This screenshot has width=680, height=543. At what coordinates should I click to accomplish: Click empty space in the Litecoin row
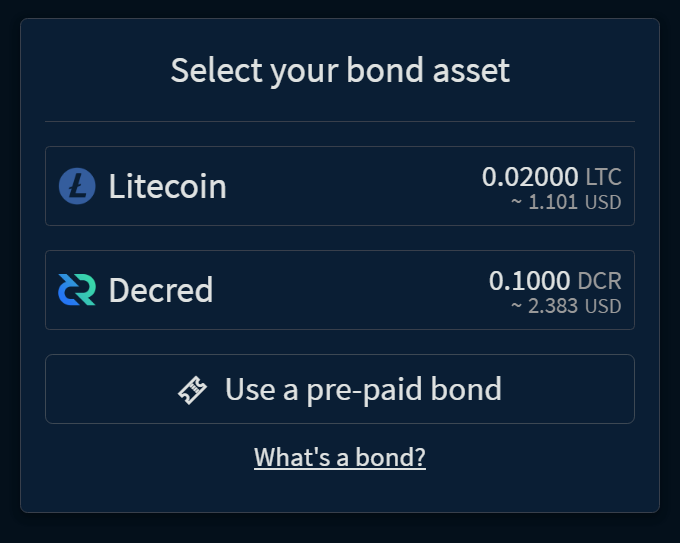(350, 186)
